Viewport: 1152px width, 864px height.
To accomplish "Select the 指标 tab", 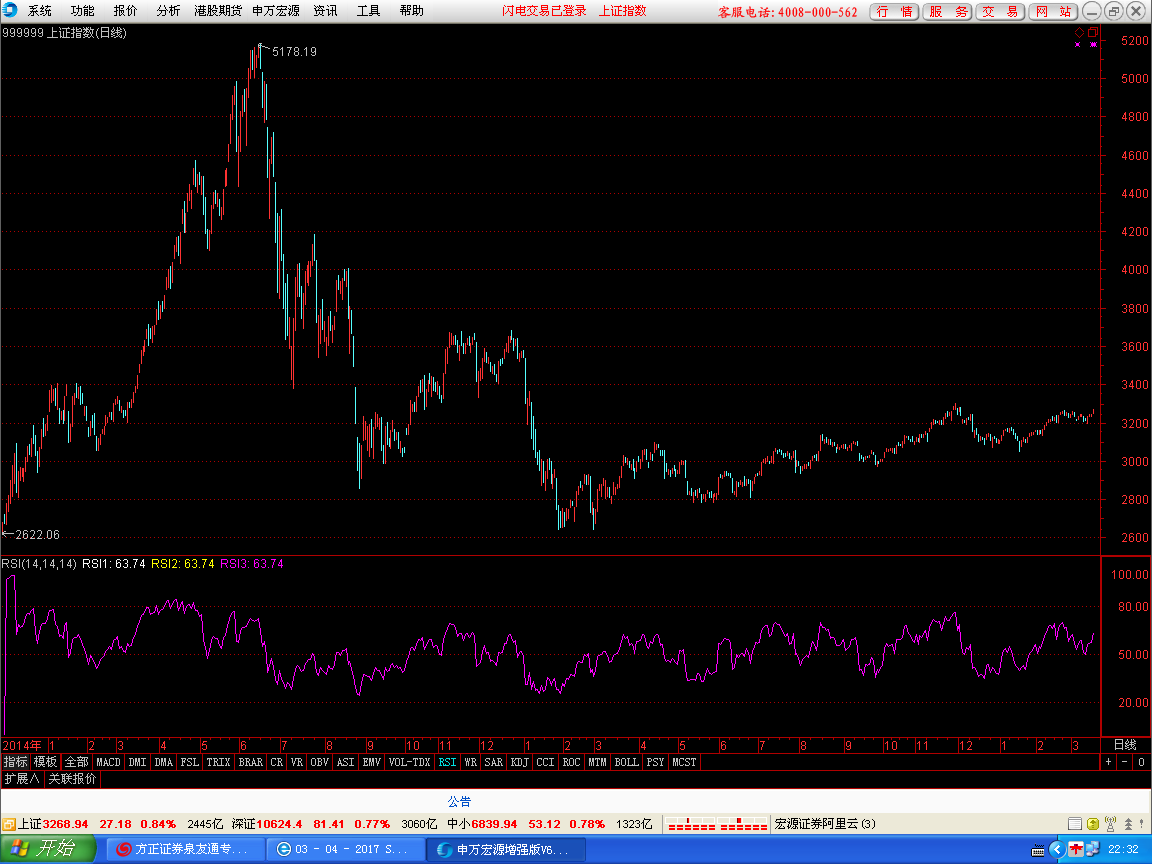I will pyautogui.click(x=15, y=762).
